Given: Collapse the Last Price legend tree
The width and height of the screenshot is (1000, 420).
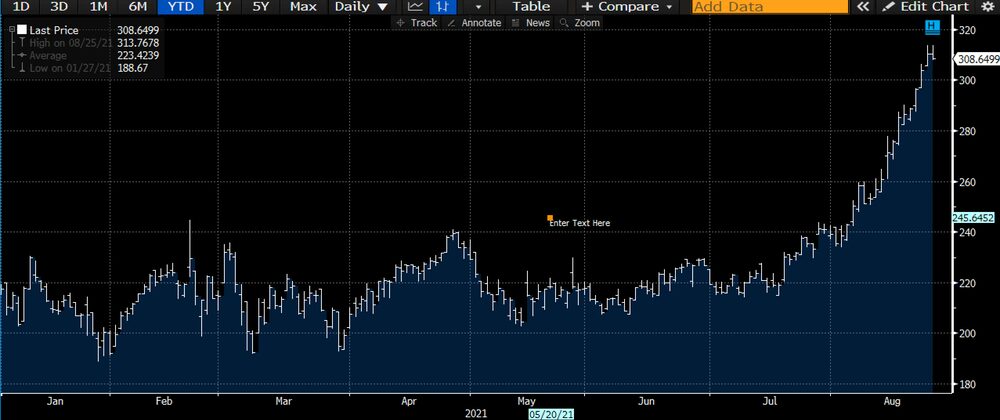Looking at the screenshot, I should pos(9,31).
